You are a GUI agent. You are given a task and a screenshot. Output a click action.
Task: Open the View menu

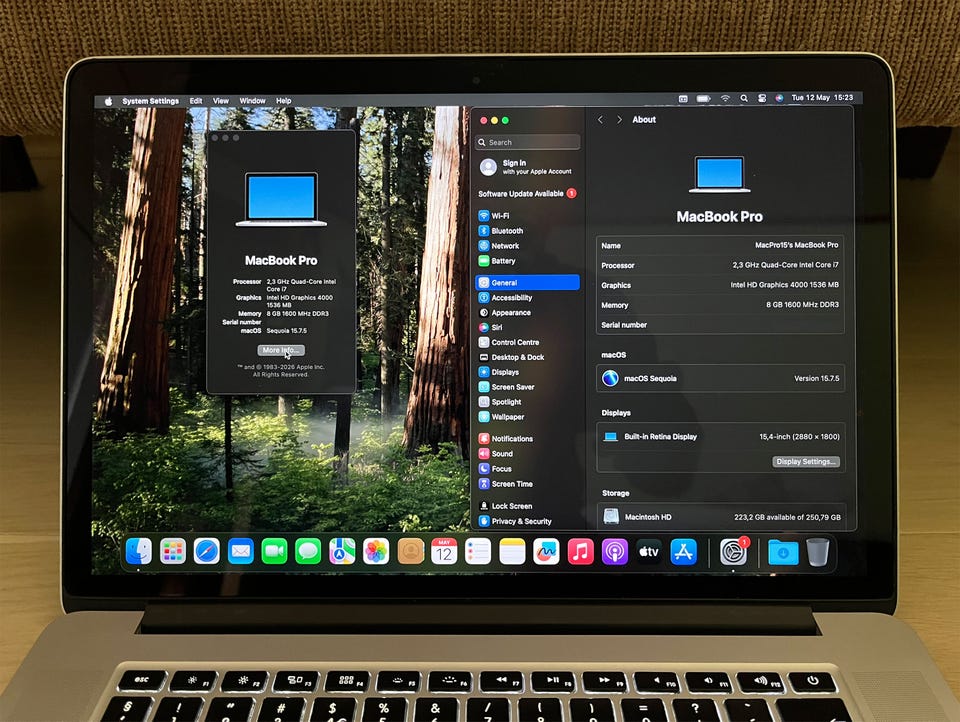[220, 101]
